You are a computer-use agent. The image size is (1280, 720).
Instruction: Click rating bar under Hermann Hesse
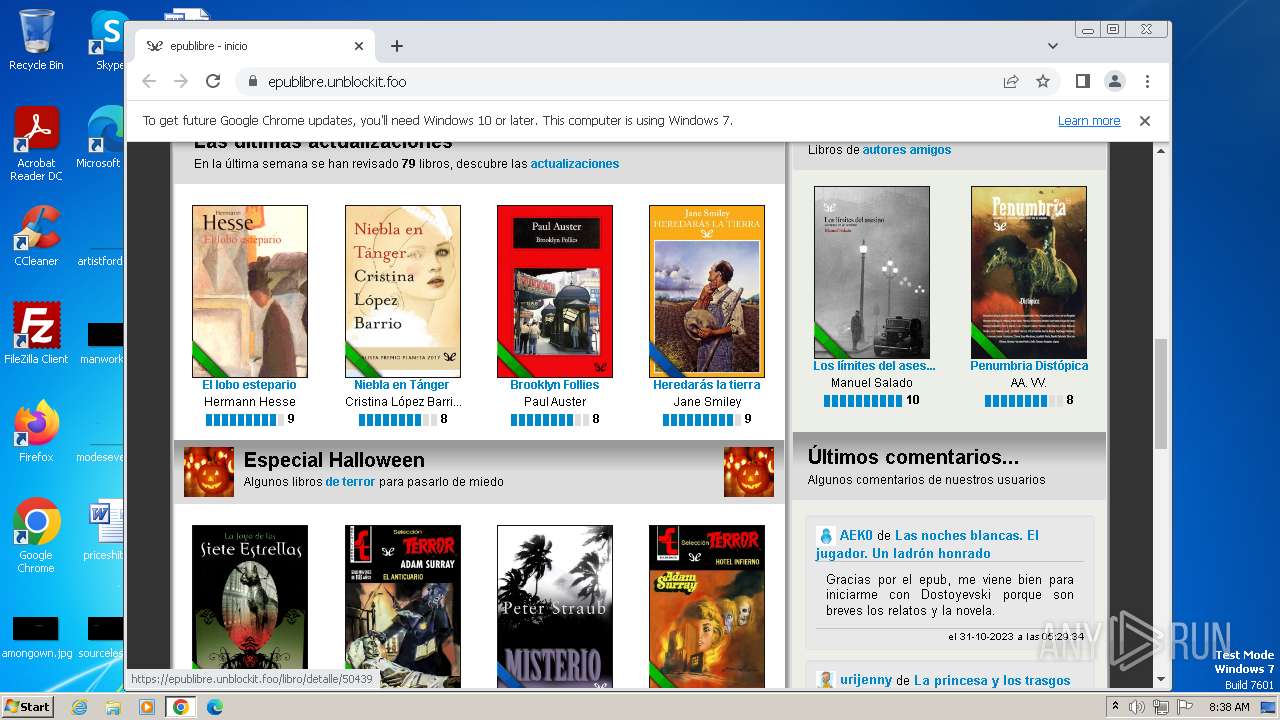(244, 420)
